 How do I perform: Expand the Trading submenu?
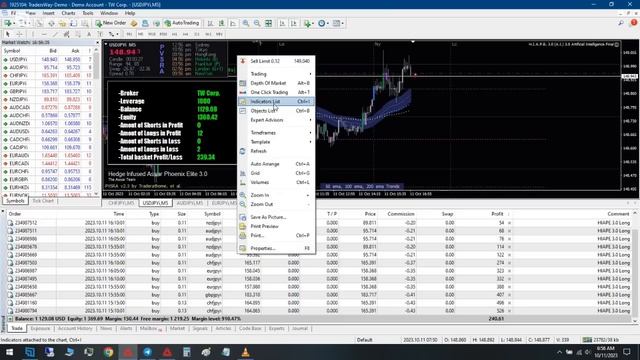(276, 74)
